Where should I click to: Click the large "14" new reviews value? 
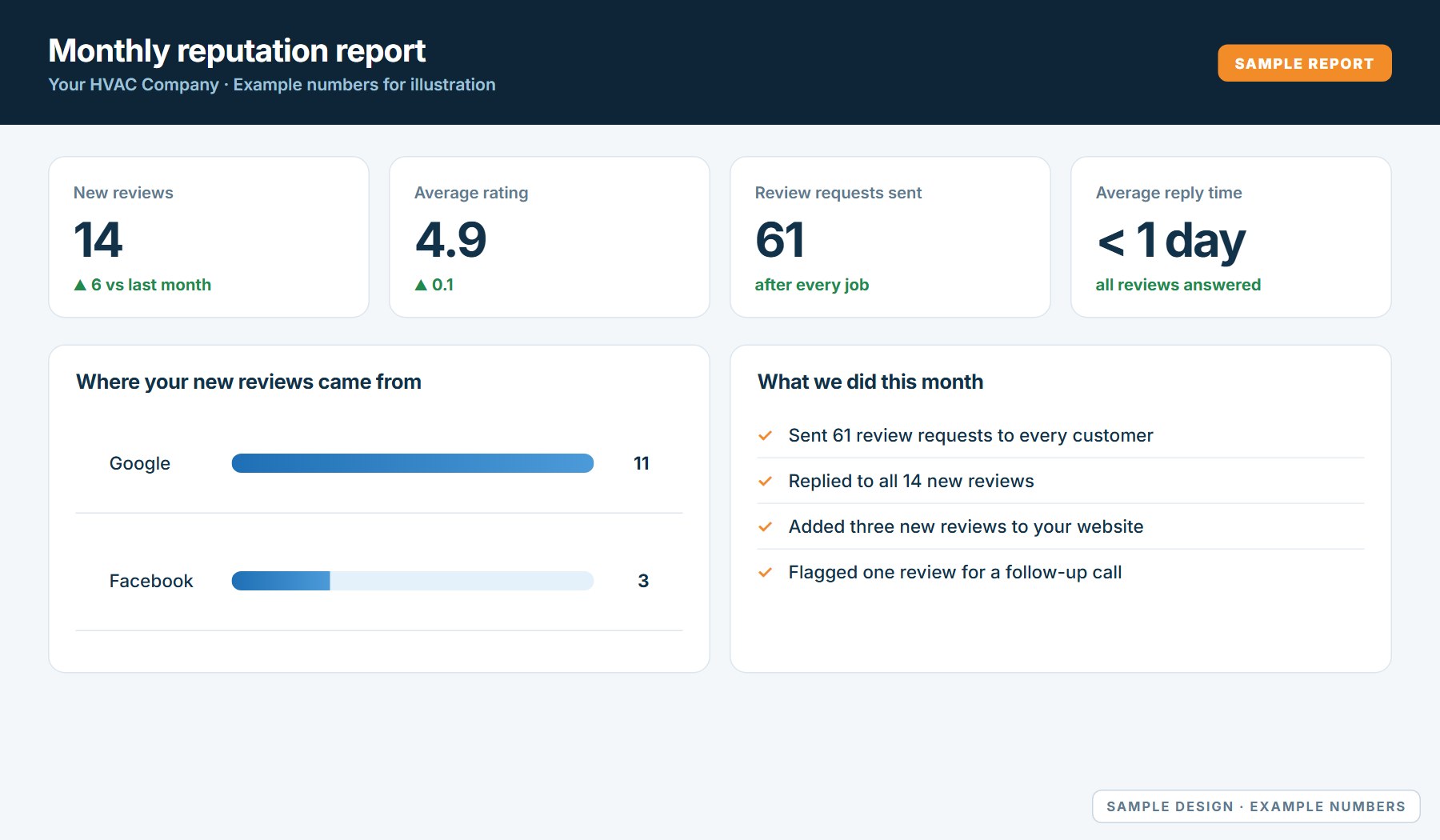(x=98, y=240)
